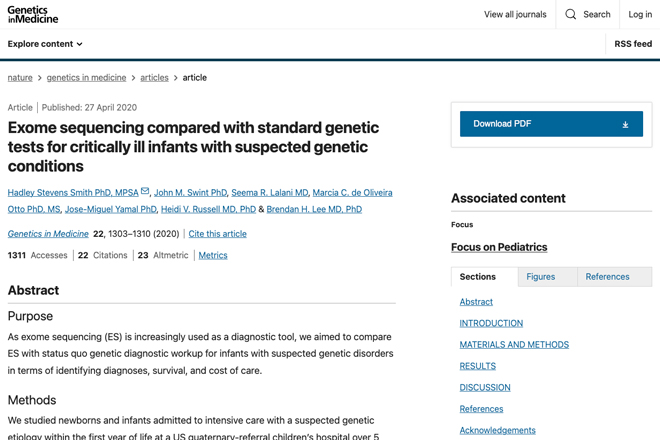
Task: Open author Brendan H. Lee MD, PhD
Action: [x=314, y=209]
